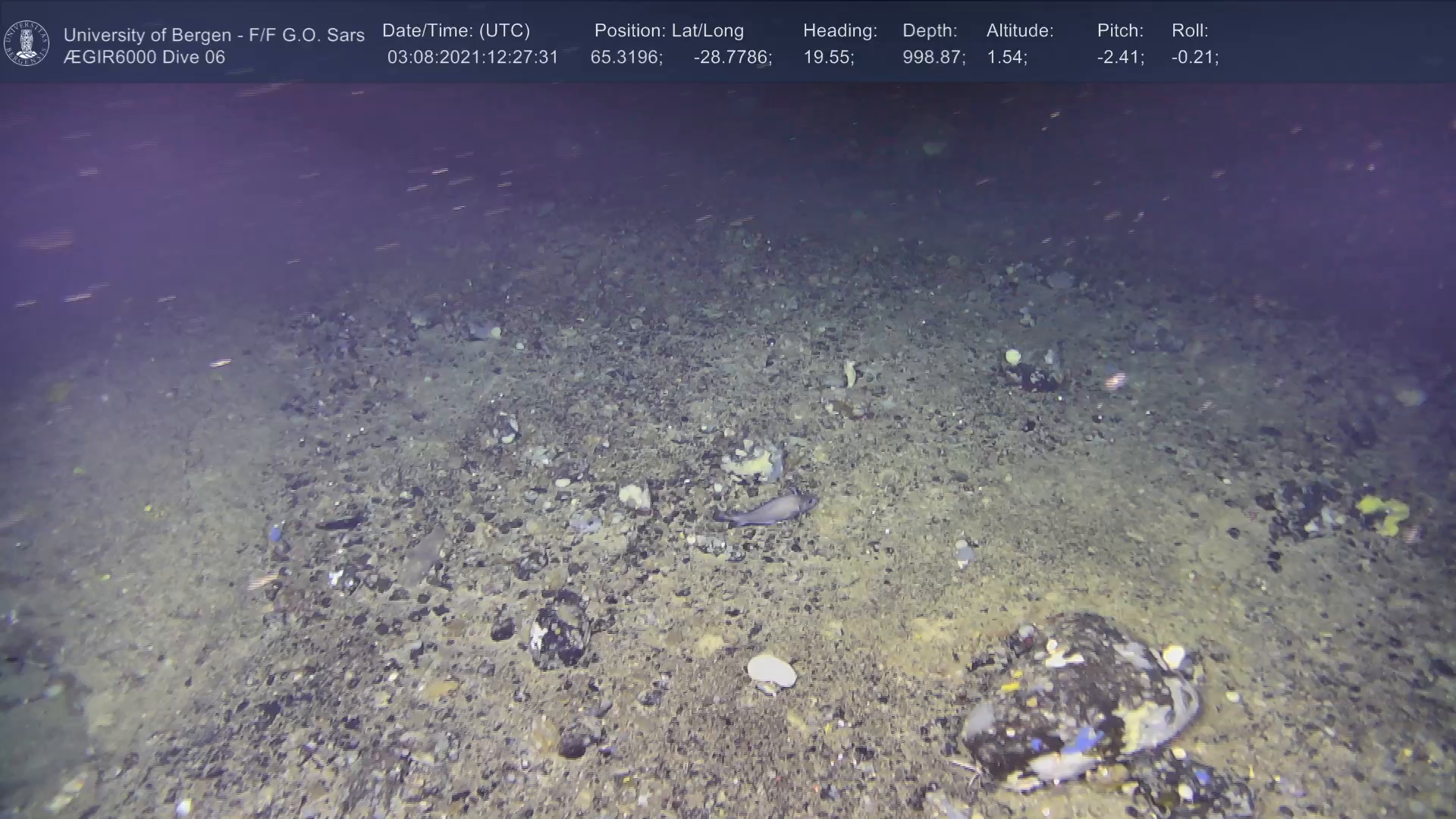Click the Pitch label in overlay
The image size is (1456, 819).
pyautogui.click(x=1120, y=31)
